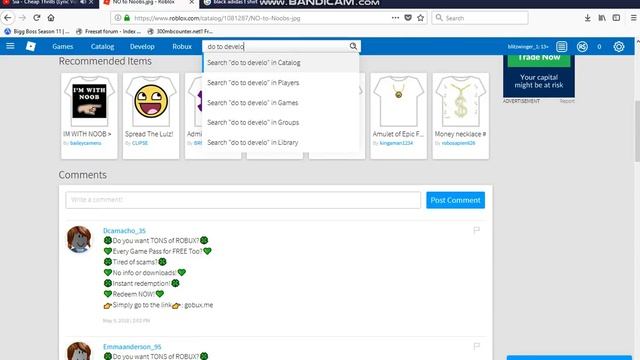640x360 pixels.
Task: Click the Roblox search magnifier icon
Action: click(x=353, y=47)
